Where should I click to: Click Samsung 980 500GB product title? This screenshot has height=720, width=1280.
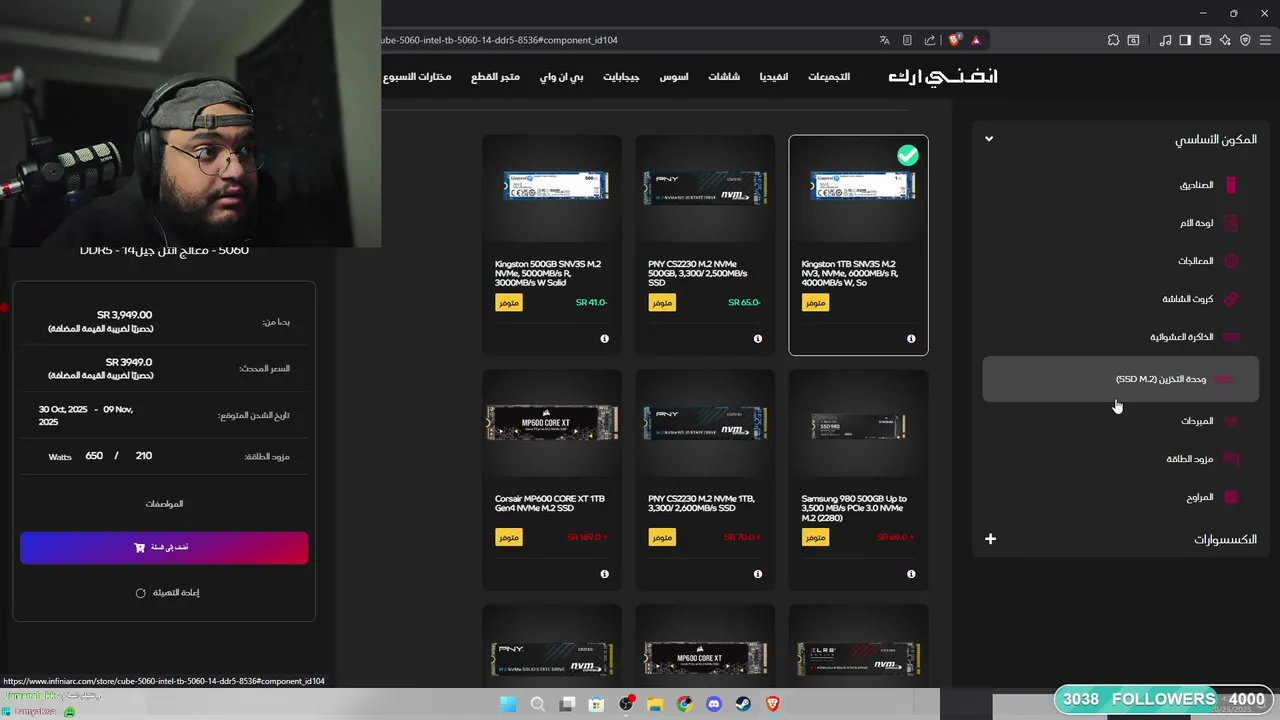pyautogui.click(x=855, y=508)
